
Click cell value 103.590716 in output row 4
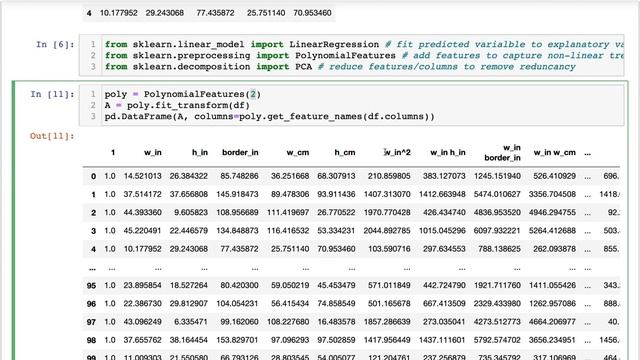pos(389,249)
